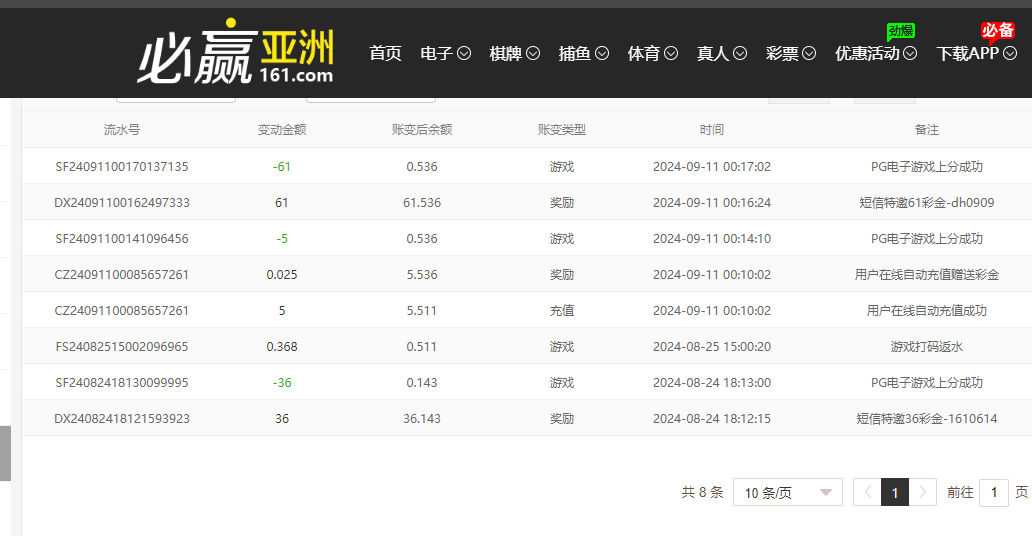Click the left-side vertical scrollbar thumb
This screenshot has width=1032, height=536.
(5, 453)
